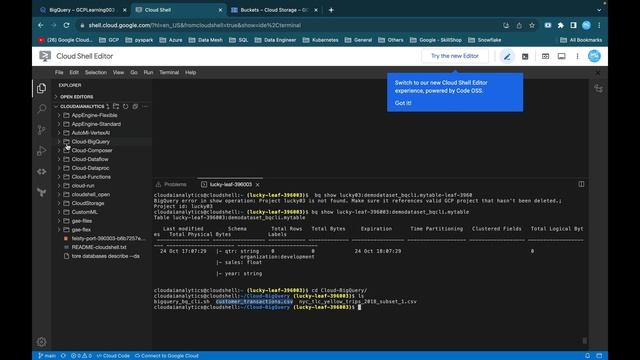Open the File menu
The image size is (640, 360).
coord(59,72)
